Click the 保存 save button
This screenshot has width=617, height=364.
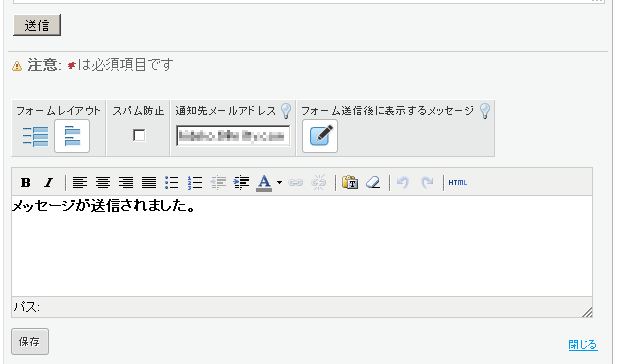click(x=30, y=342)
